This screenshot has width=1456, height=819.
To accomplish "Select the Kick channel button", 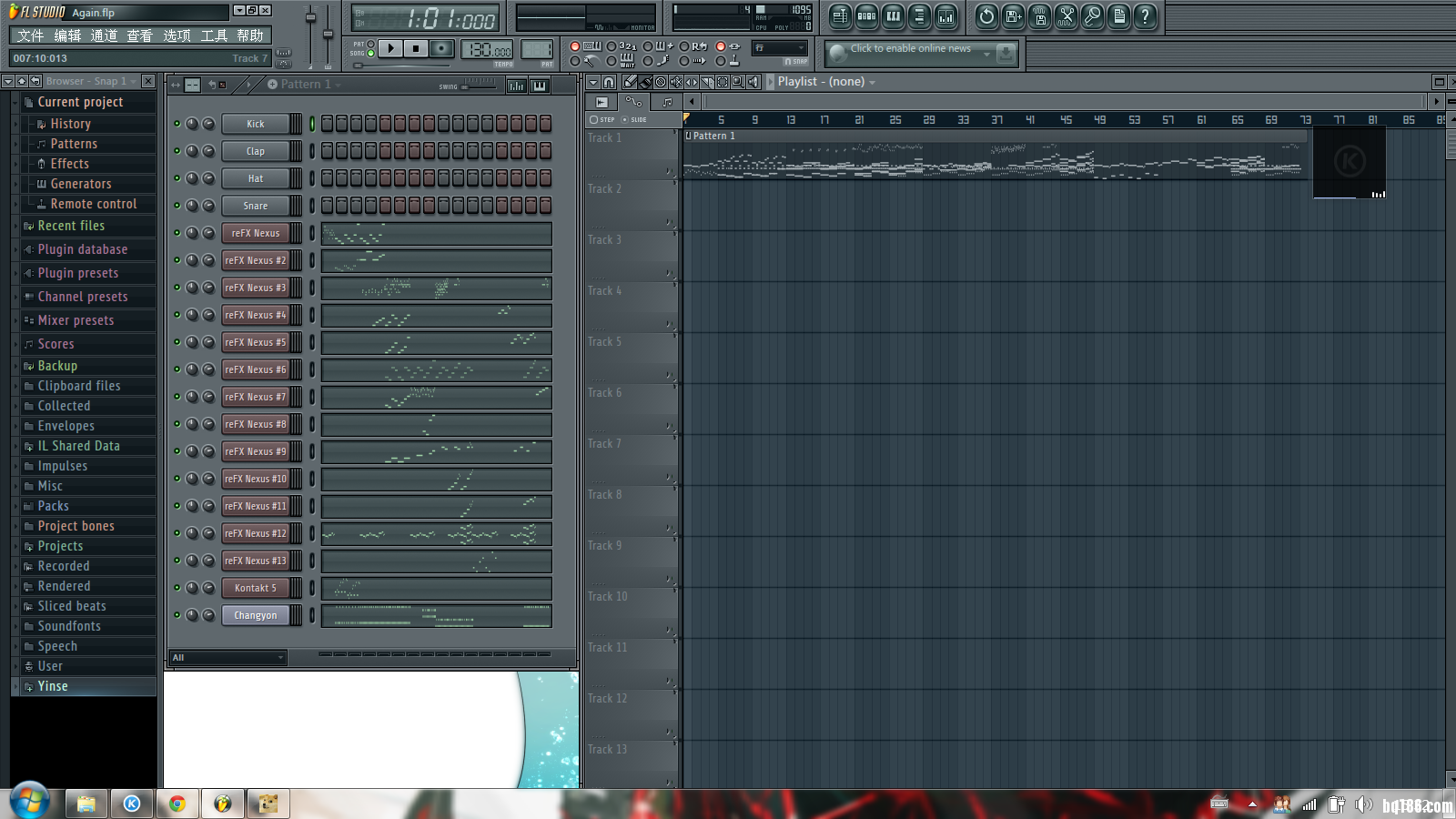I will pyautogui.click(x=256, y=124).
